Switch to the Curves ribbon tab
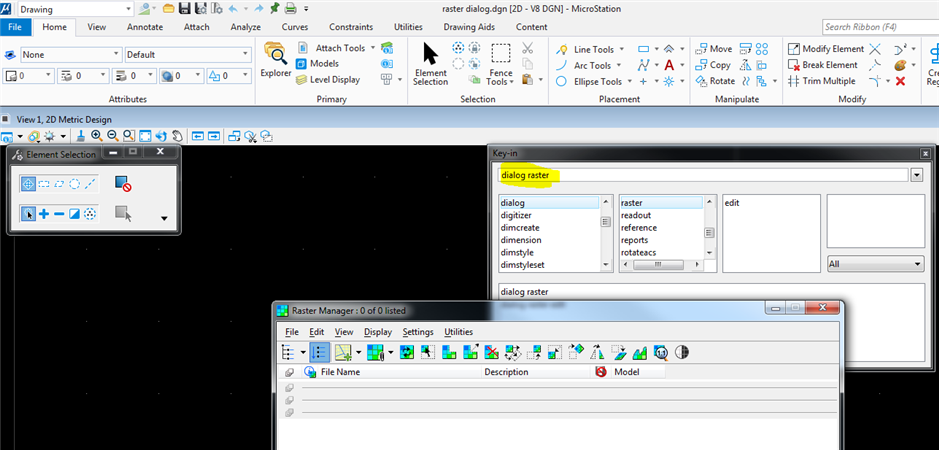Screen dimensions: 939x450 tap(295, 27)
